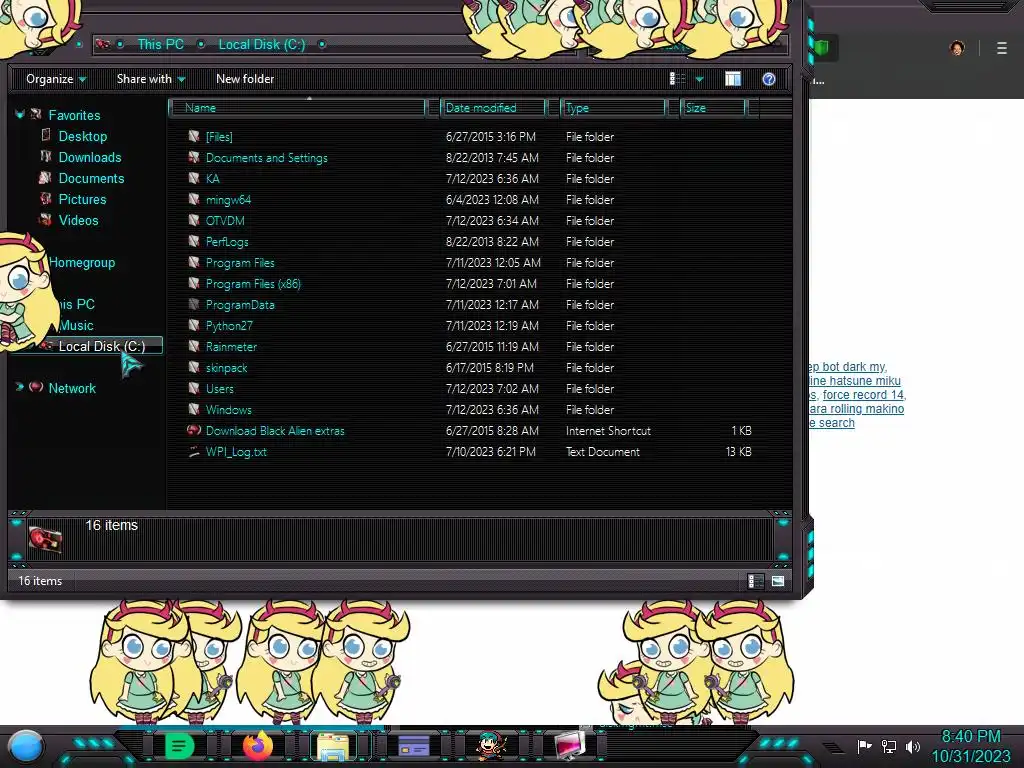The height and width of the screenshot is (768, 1024).
Task: Open the view options dropdown arrow
Action: 699,79
